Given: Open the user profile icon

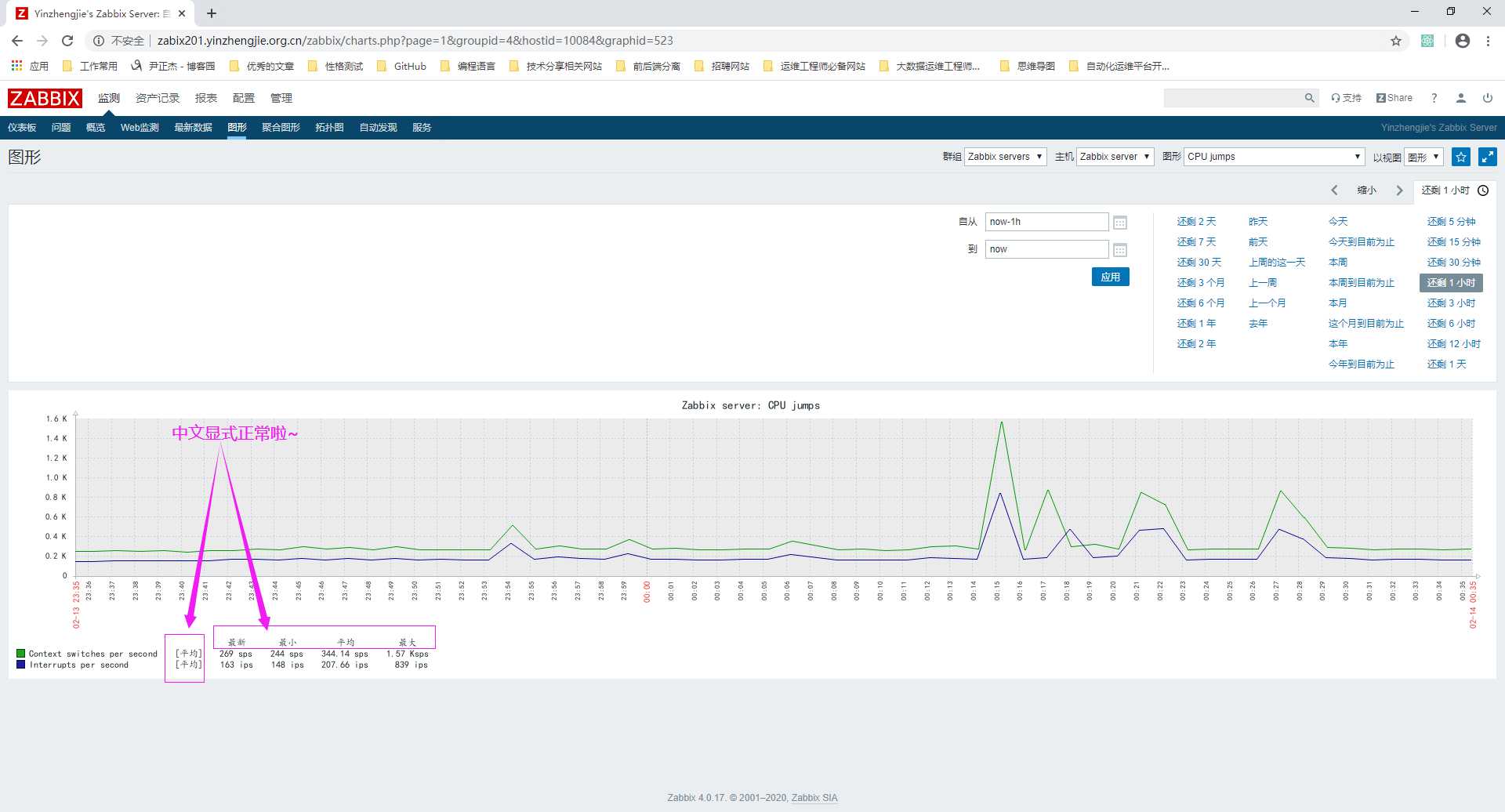Looking at the screenshot, I should tap(1461, 98).
